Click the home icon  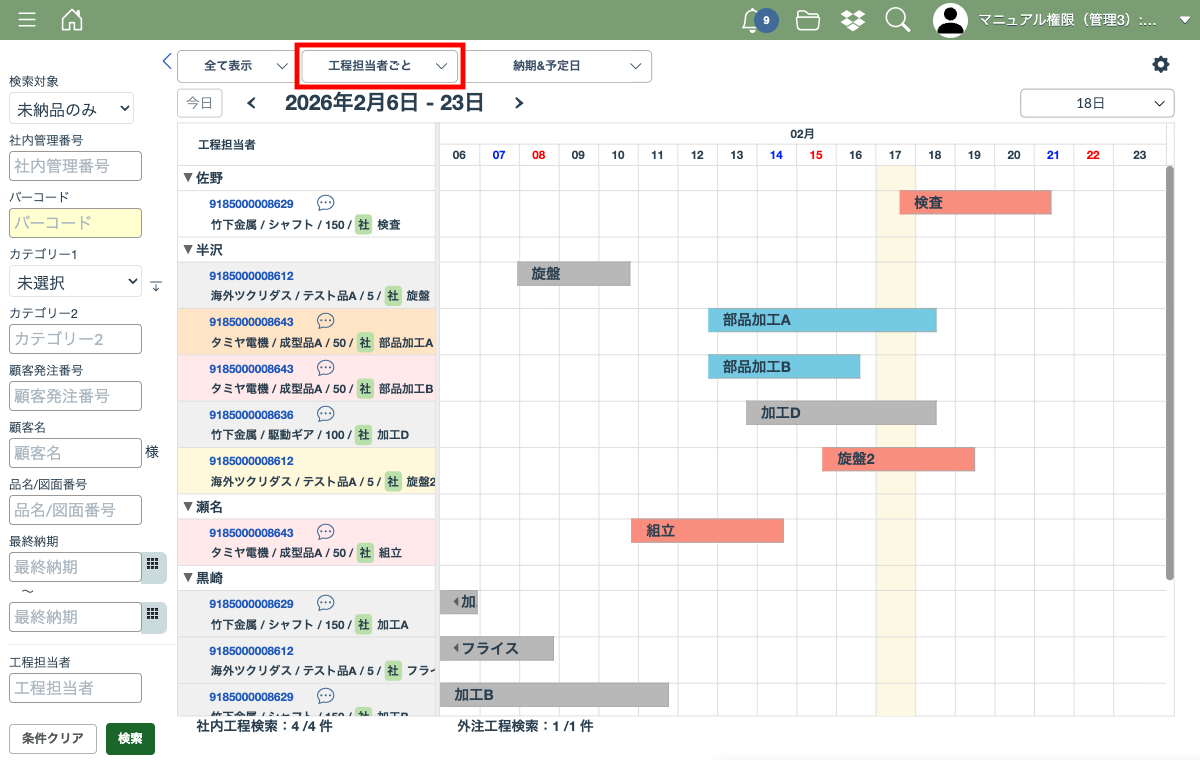tap(72, 20)
